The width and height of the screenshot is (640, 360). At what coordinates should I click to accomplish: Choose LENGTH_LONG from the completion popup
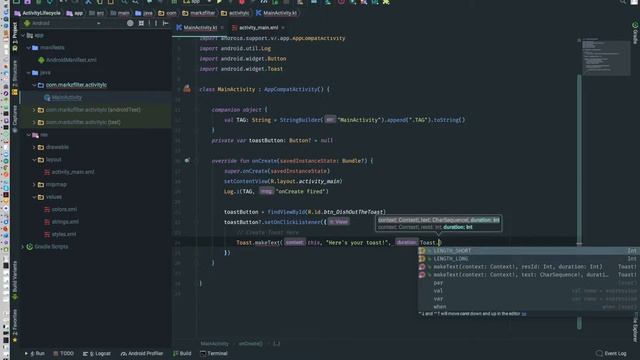[x=528, y=259]
